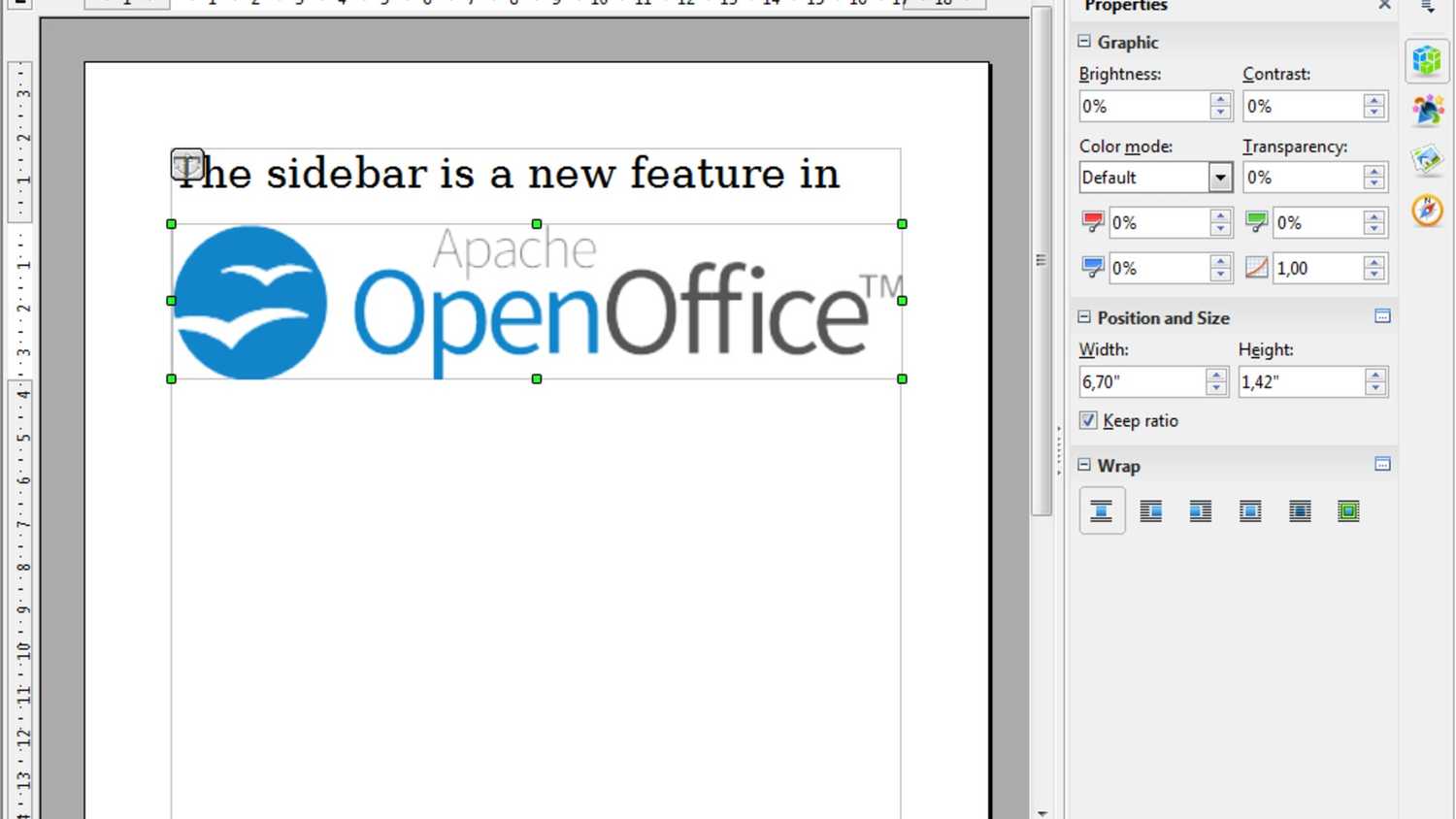Collapse the Wrap panel section

click(1084, 466)
